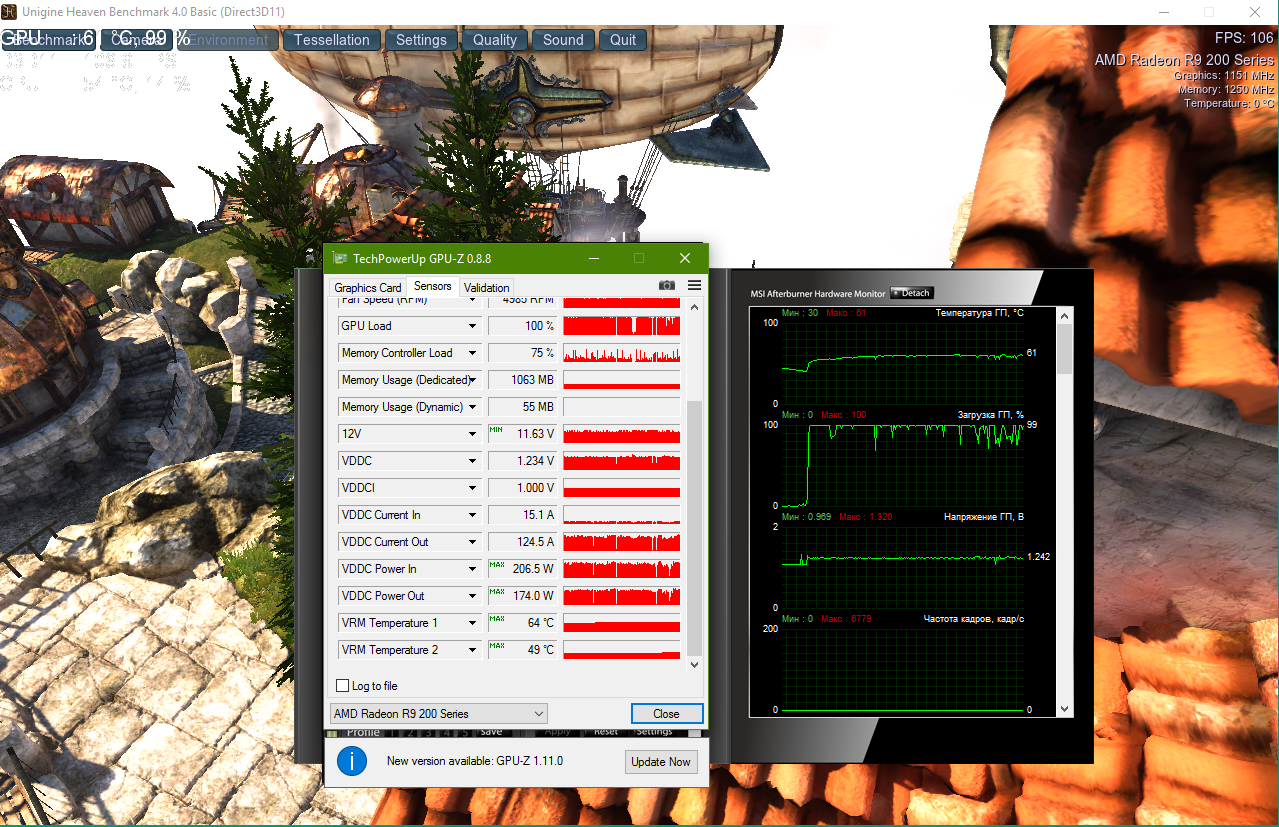Screen dimensions: 1279x827
Task: Click the New version available GPU-Z 1.11.0 text
Action: 475,761
